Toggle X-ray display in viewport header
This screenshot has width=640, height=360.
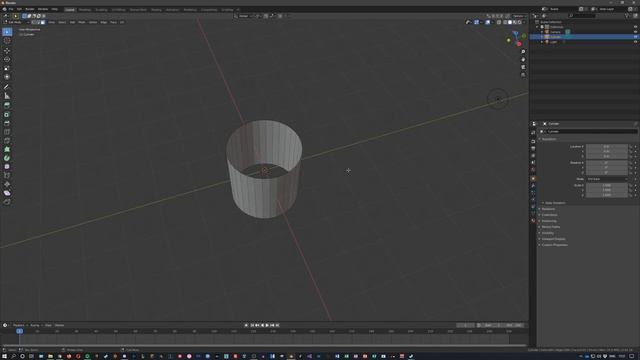point(499,22)
